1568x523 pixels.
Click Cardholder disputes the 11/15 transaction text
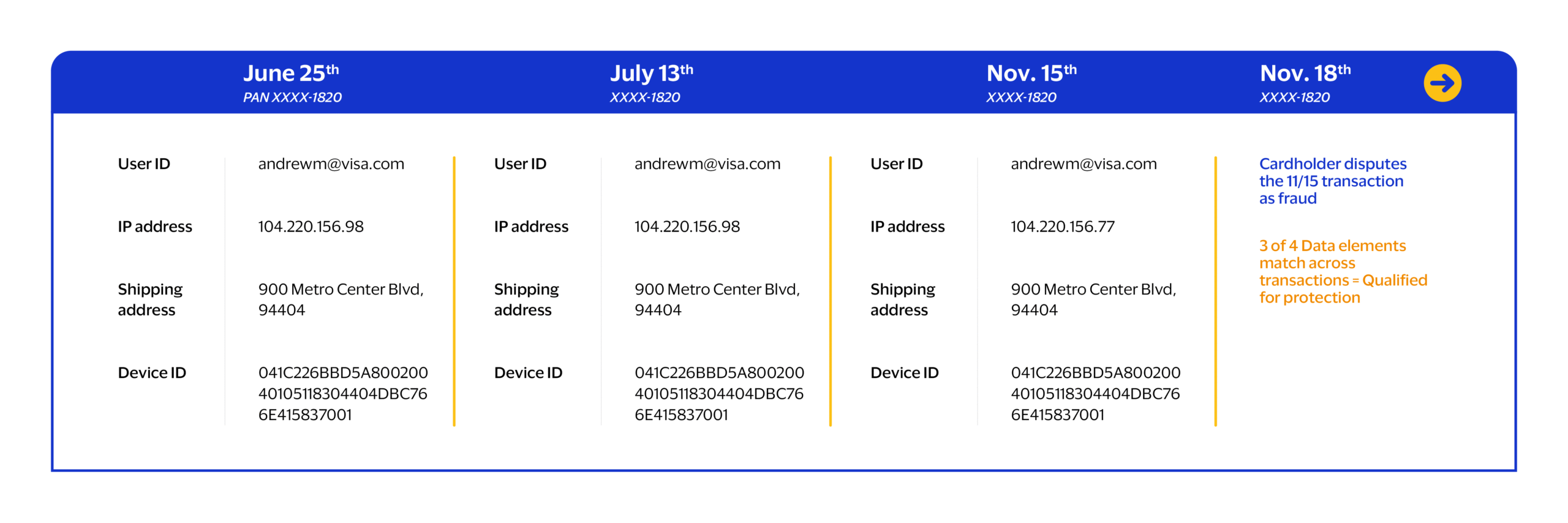point(1332,181)
